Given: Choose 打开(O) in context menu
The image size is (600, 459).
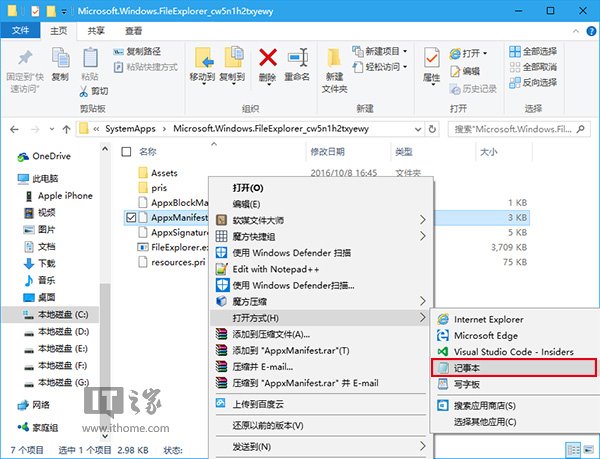Looking at the screenshot, I should click(321, 188).
